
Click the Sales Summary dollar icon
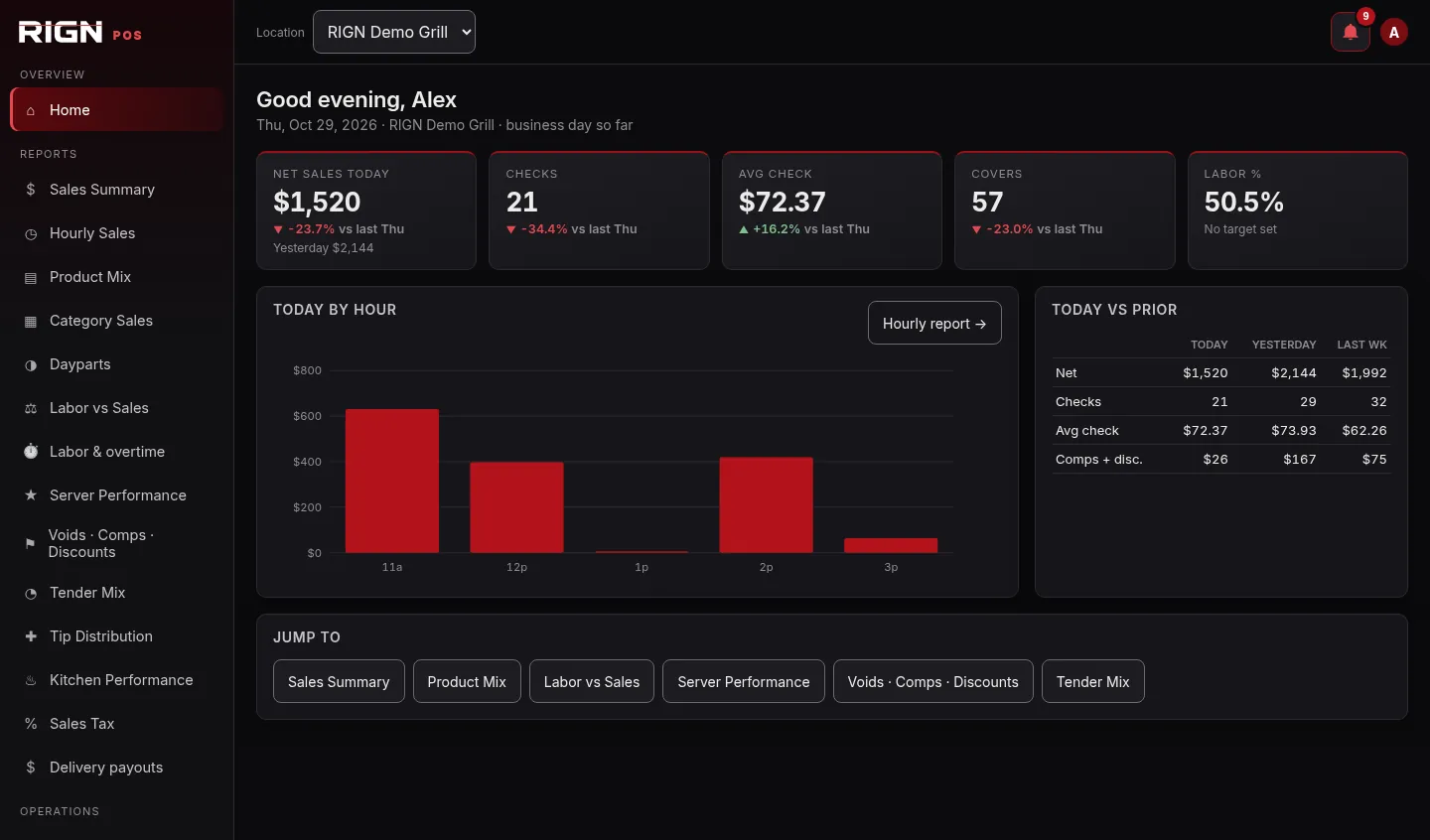[x=31, y=190]
